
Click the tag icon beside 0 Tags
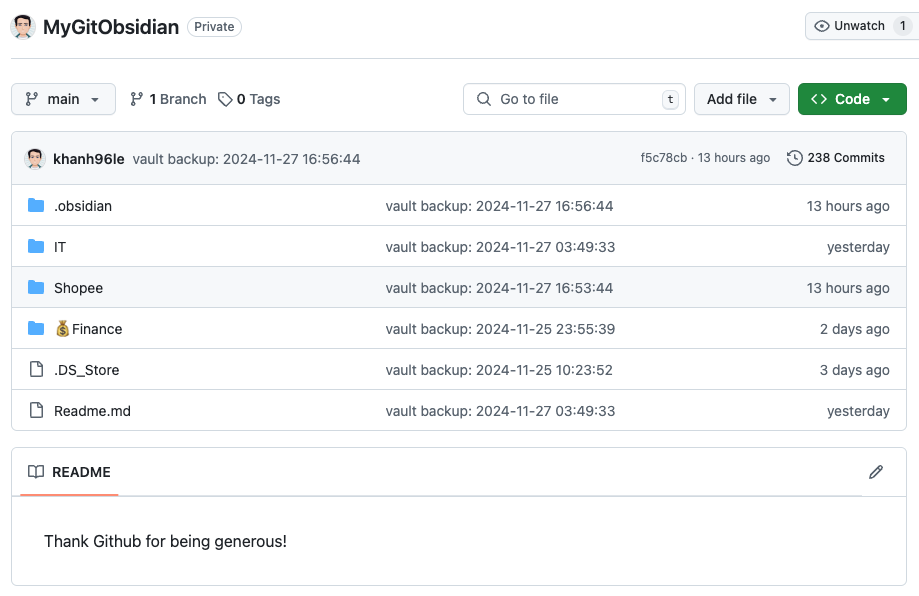[225, 99]
